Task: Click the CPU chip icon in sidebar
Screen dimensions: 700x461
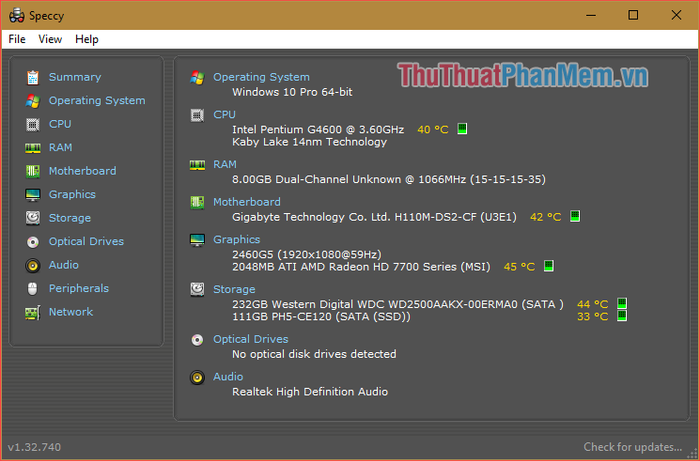Action: click(33, 125)
